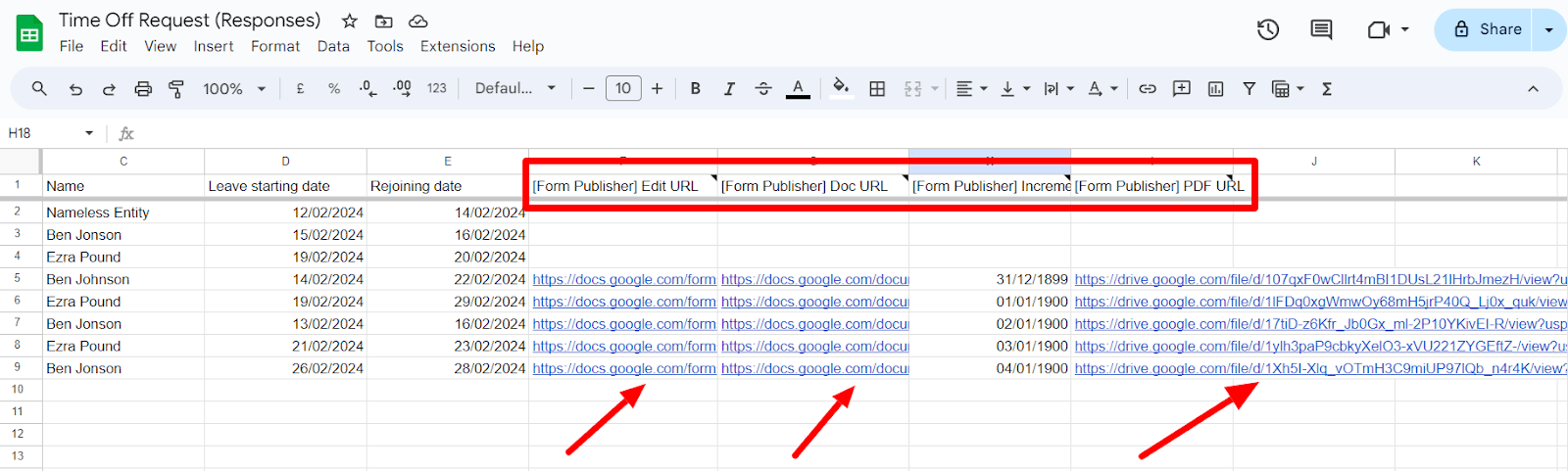Screen dimensions: 1568x471
Task: Check the cloud save status icon
Action: pyautogui.click(x=417, y=21)
